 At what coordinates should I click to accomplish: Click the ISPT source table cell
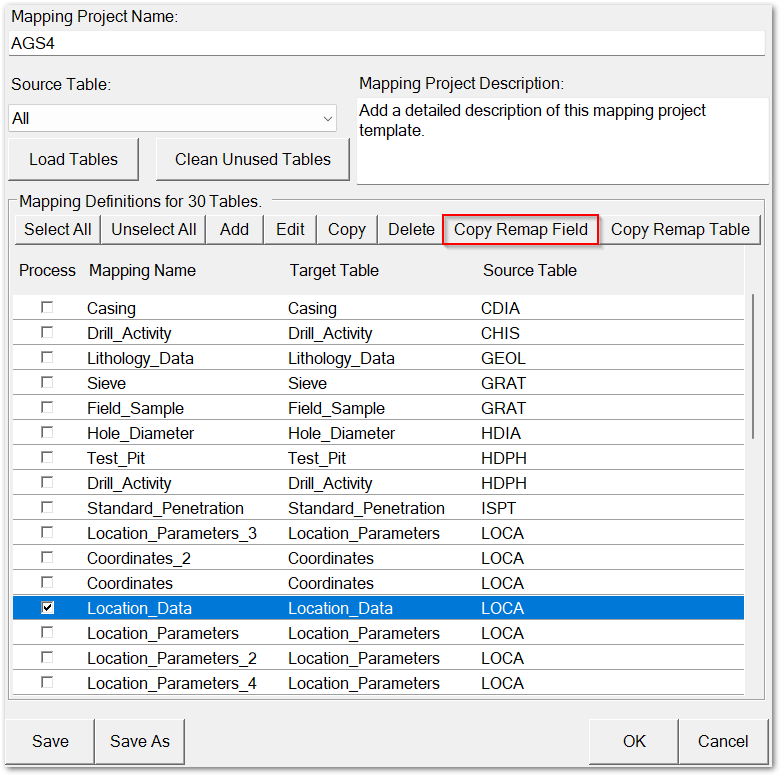click(x=498, y=509)
